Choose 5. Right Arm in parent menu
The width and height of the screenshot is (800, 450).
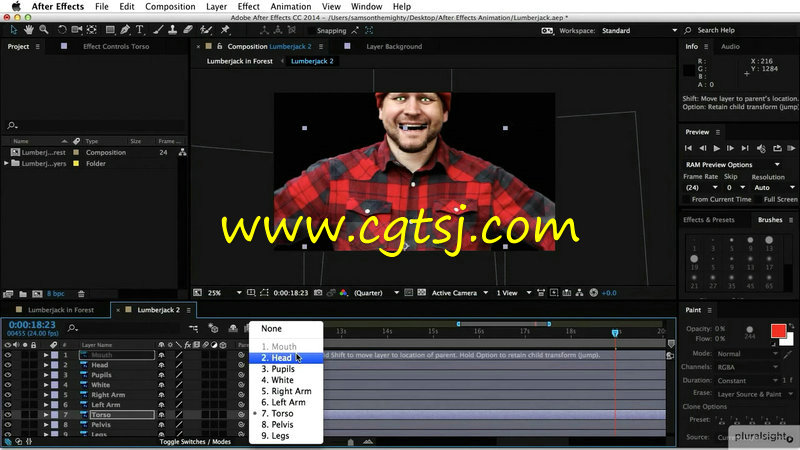pos(286,391)
